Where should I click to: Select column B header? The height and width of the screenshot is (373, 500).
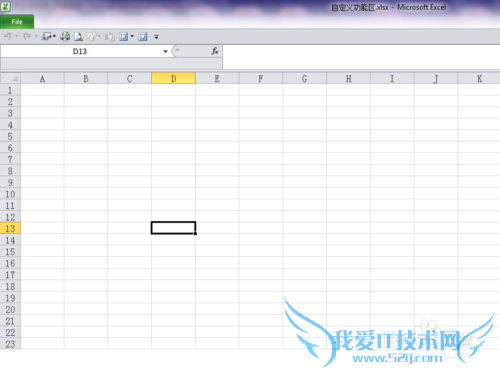click(86, 79)
